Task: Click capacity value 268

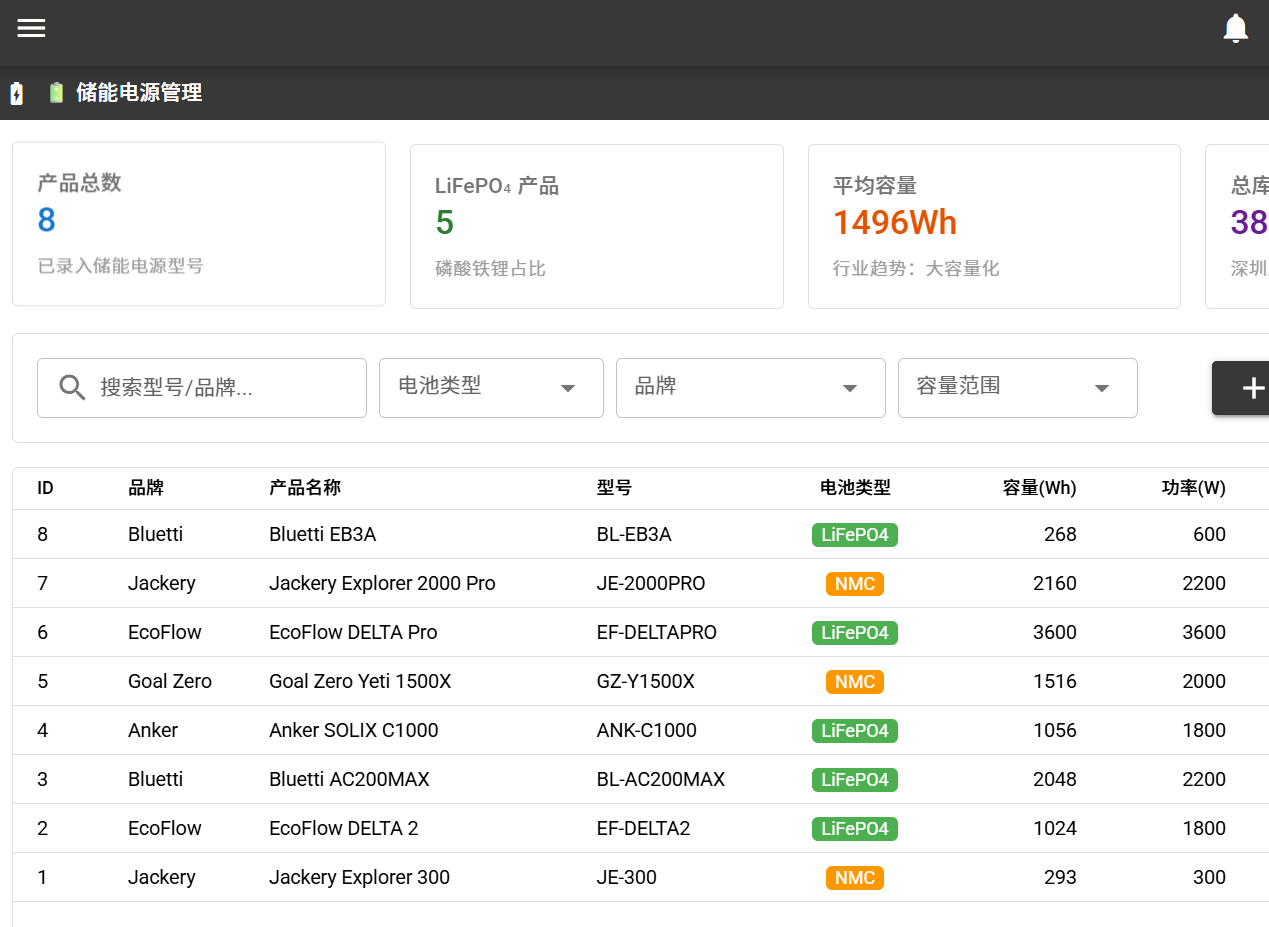Action: pyautogui.click(x=1060, y=534)
